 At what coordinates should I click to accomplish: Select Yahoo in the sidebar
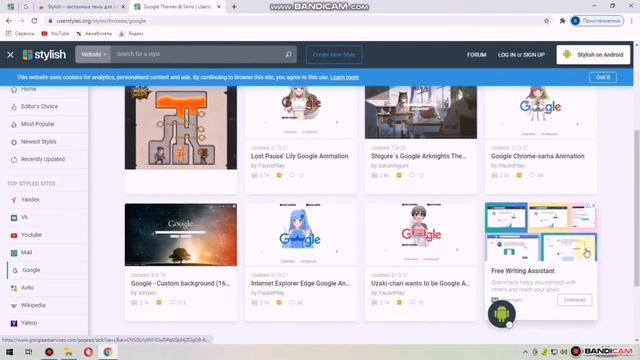click(x=29, y=322)
